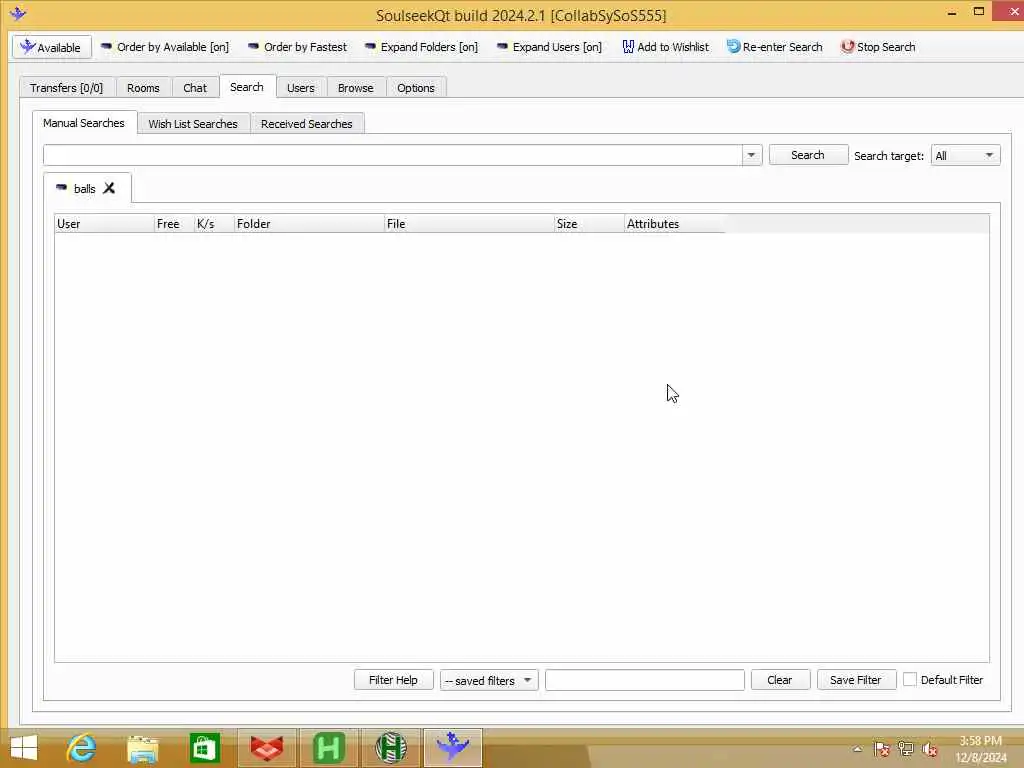
Task: Open File Explorer from taskbar
Action: [142, 748]
